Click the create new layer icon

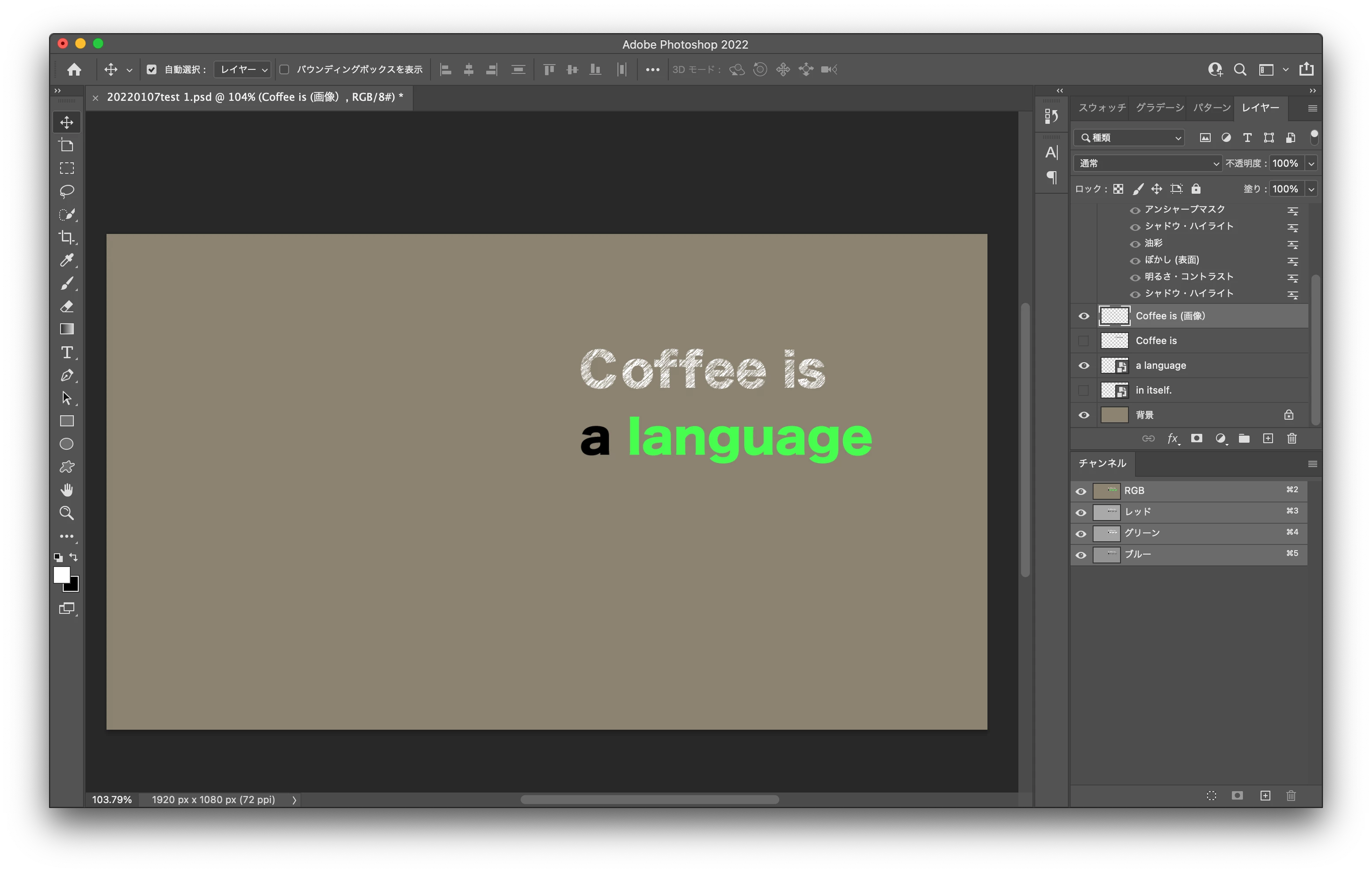pos(1268,439)
